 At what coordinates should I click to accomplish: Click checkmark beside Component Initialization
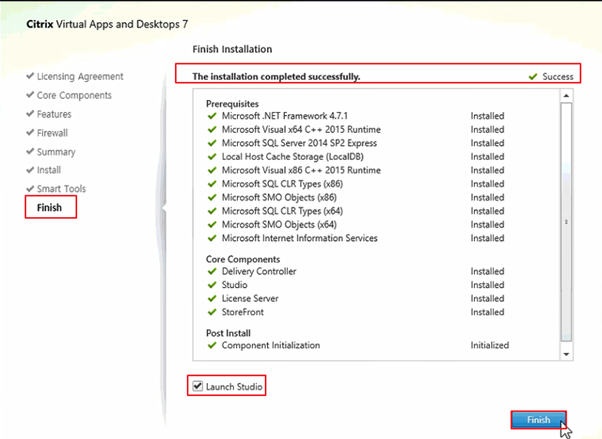coord(212,345)
